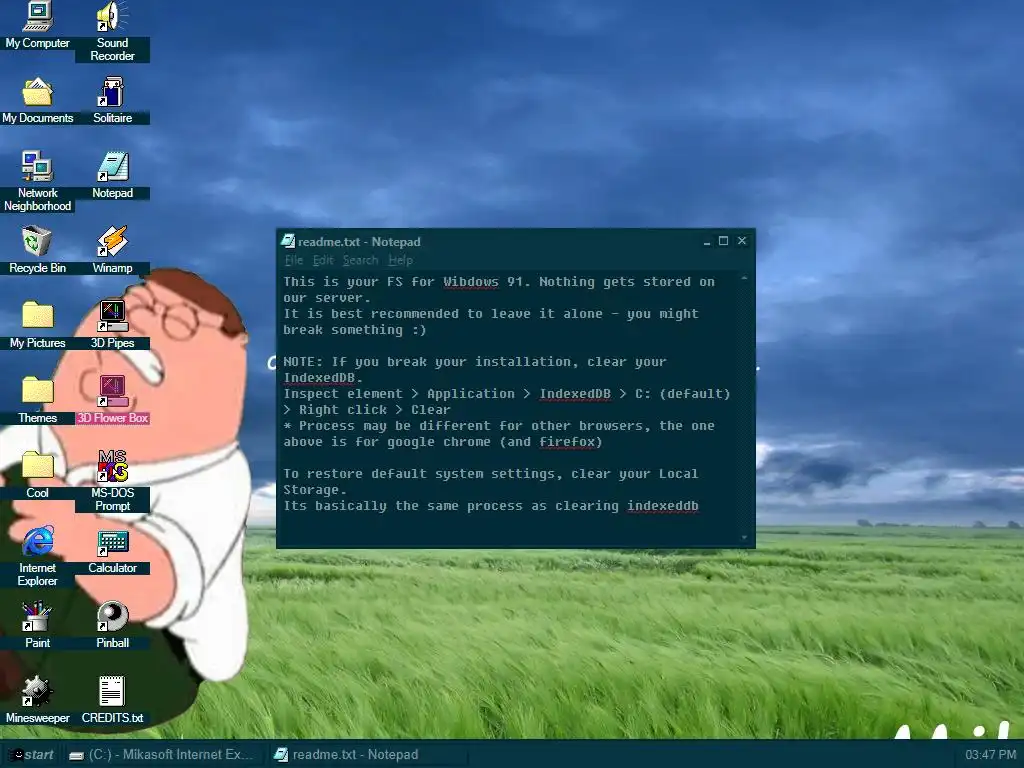Open the My Computer desktop icon
This screenshot has height=768, width=1024.
[x=37, y=25]
